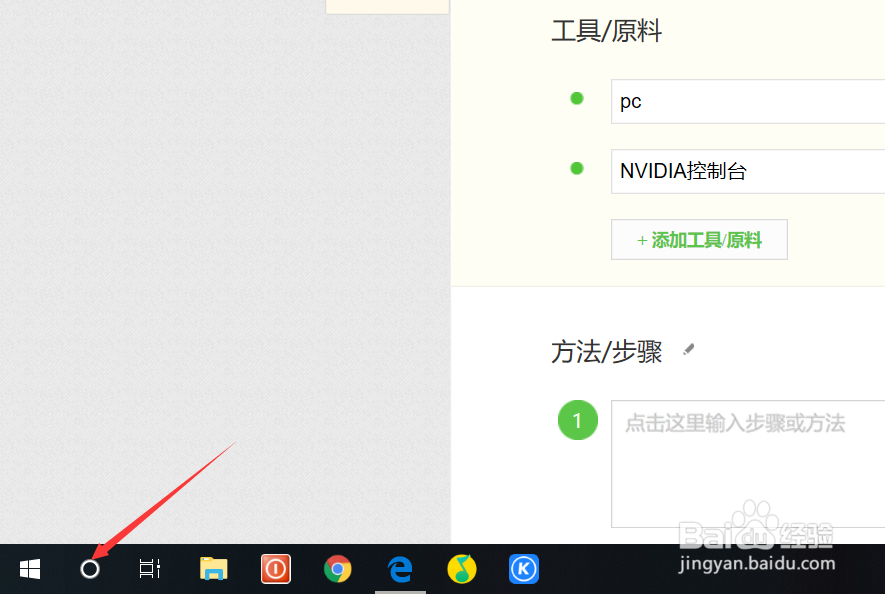Click the green bullet beside pc

pyautogui.click(x=577, y=98)
